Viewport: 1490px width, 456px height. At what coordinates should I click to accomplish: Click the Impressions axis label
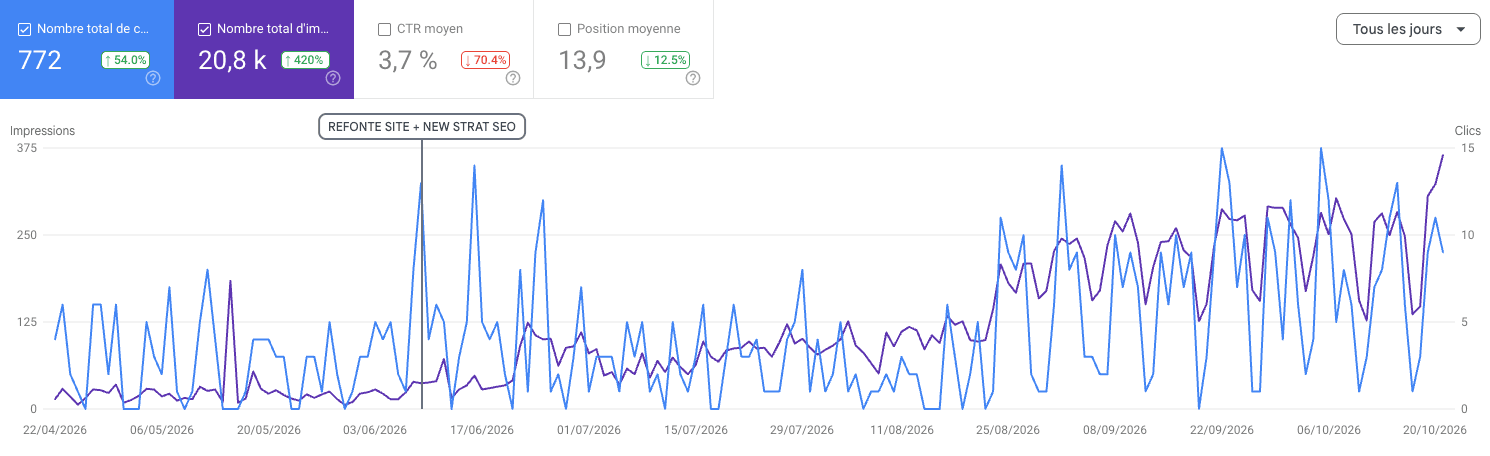tap(43, 131)
